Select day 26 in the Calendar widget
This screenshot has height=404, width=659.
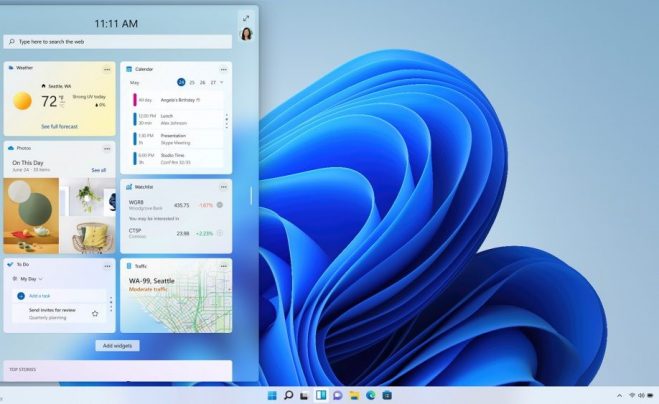(202, 82)
